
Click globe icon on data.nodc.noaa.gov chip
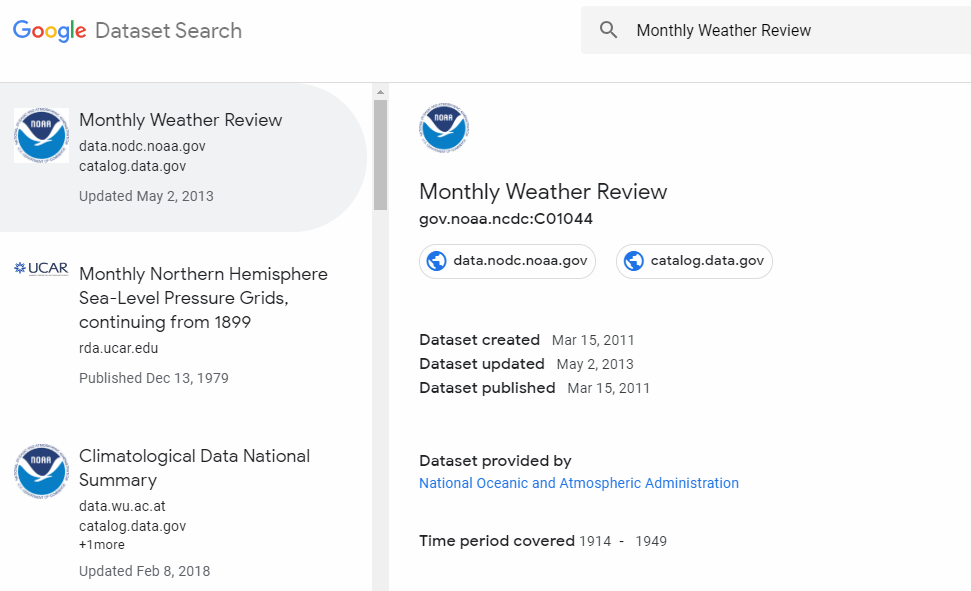coord(437,261)
